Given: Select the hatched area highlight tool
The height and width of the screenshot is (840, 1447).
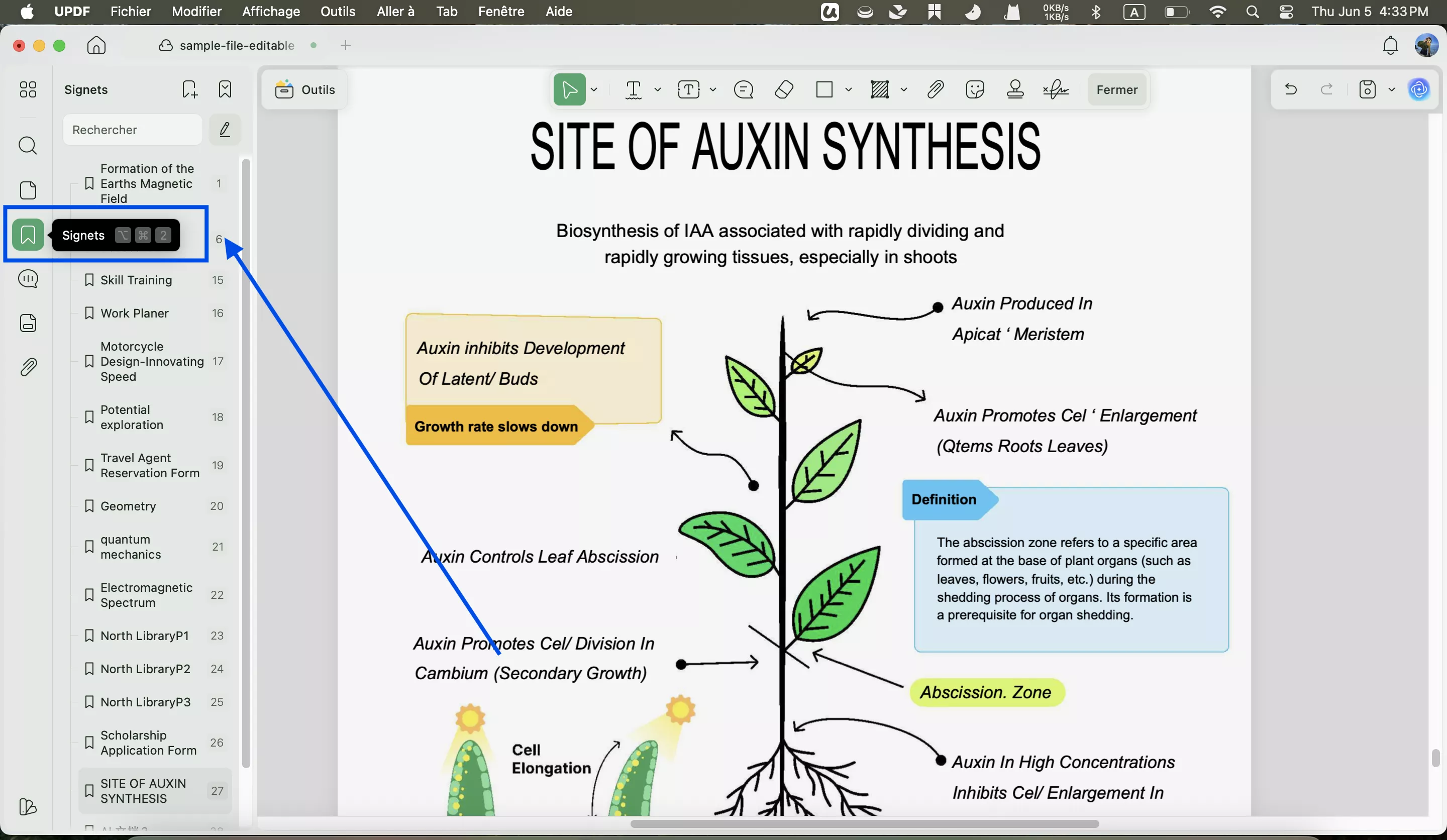Looking at the screenshot, I should 879,89.
